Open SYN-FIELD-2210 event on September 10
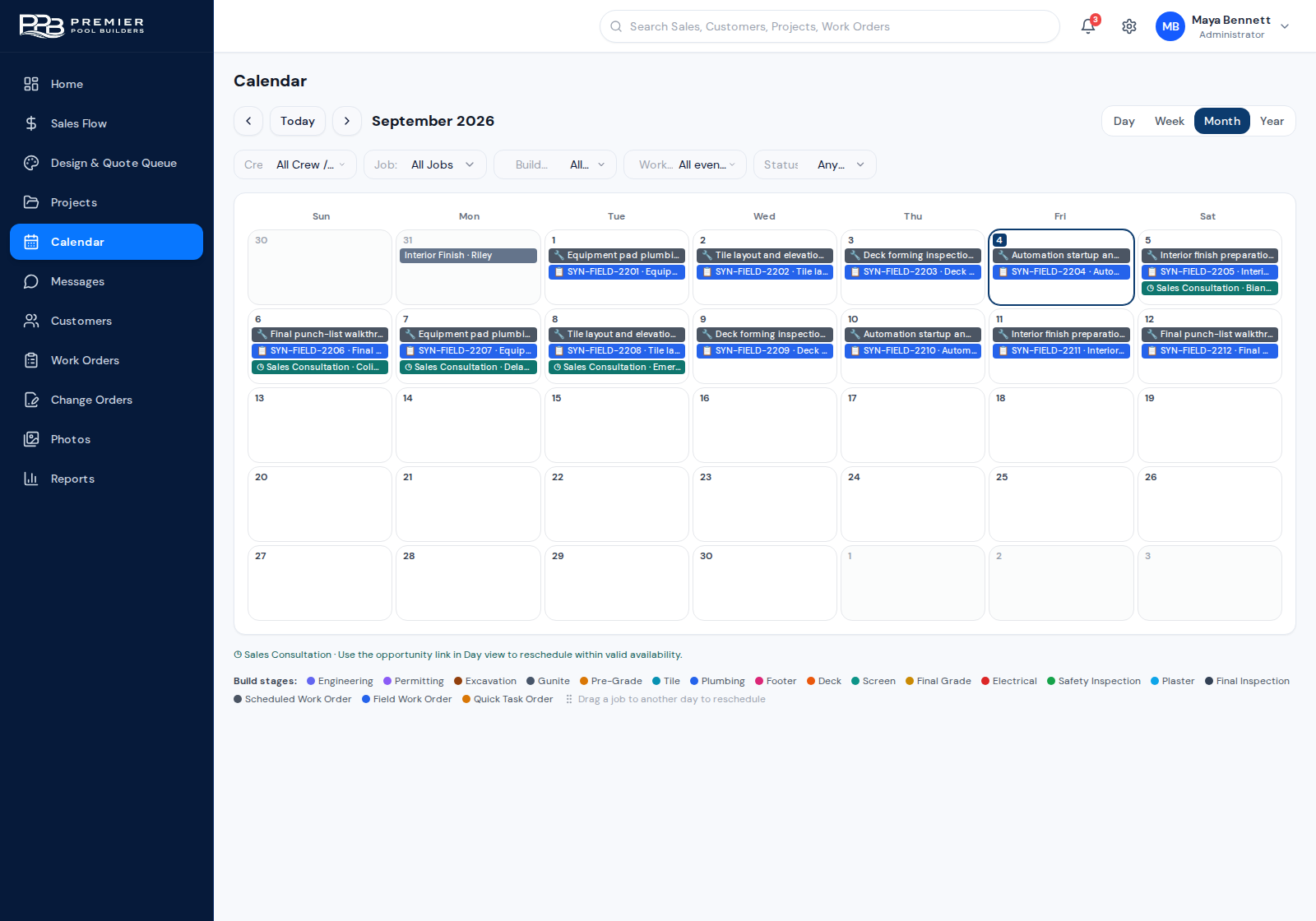This screenshot has height=921, width=1316. pyautogui.click(x=913, y=350)
